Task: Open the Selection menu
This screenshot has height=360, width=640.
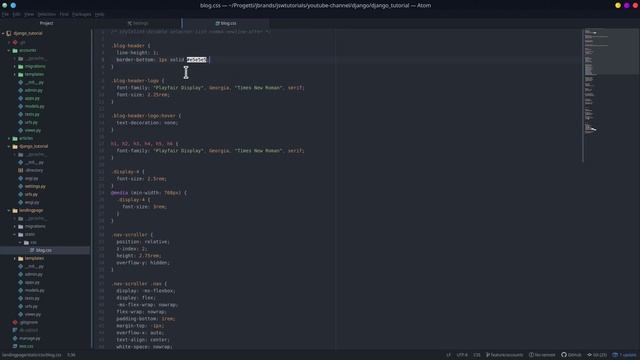Action: pyautogui.click(x=47, y=14)
